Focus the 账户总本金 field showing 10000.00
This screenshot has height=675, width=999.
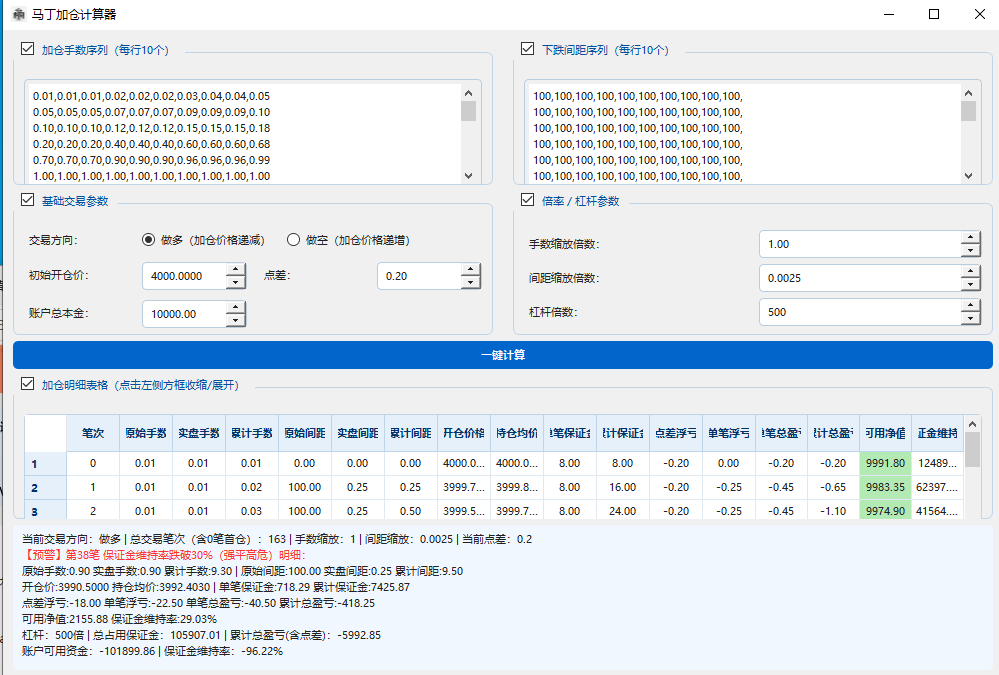[185, 314]
